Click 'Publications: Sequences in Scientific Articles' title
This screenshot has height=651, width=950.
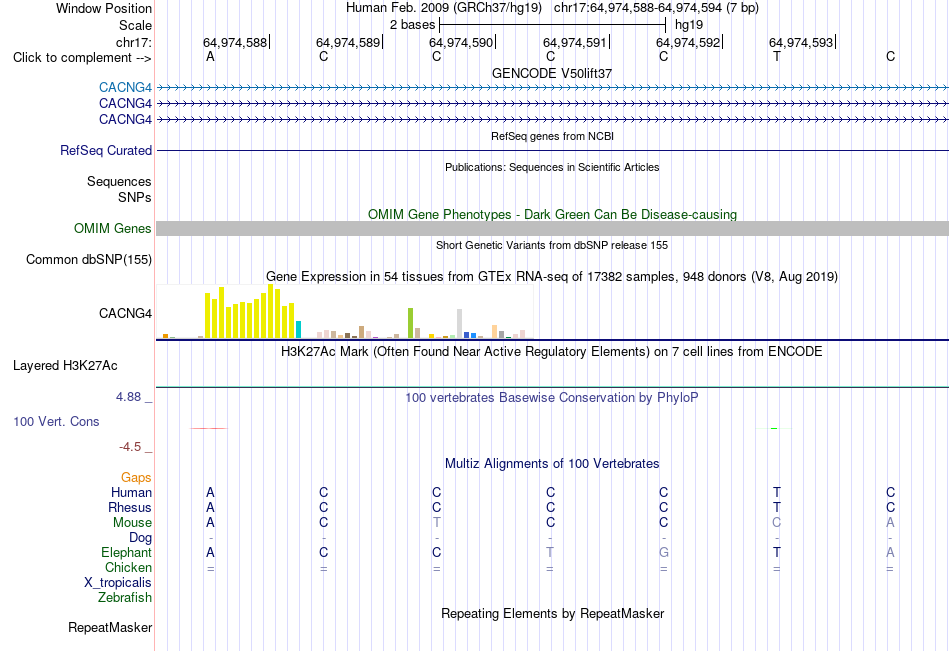point(552,167)
